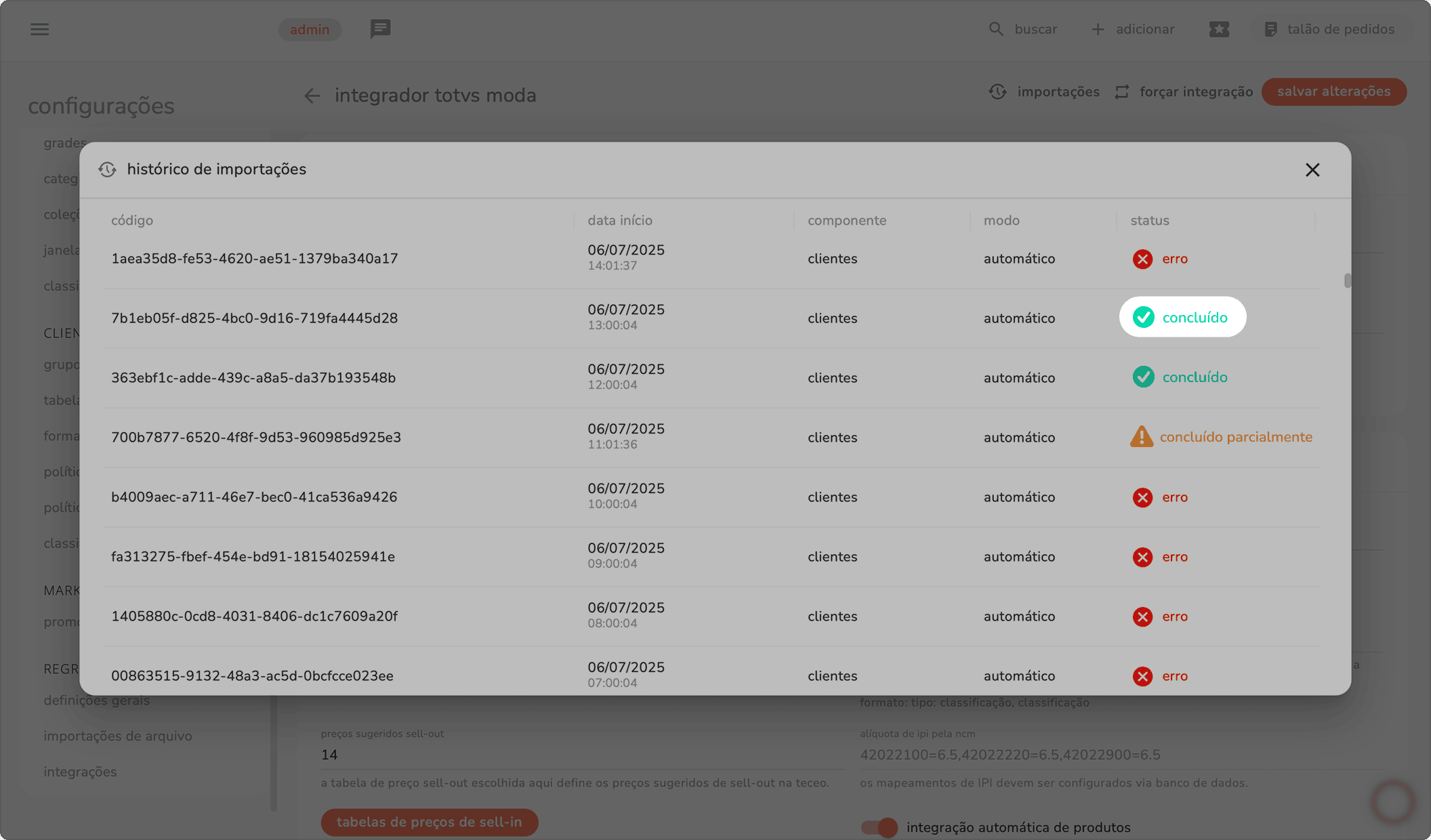
Task: Click the importações label
Action: [x=1058, y=91]
